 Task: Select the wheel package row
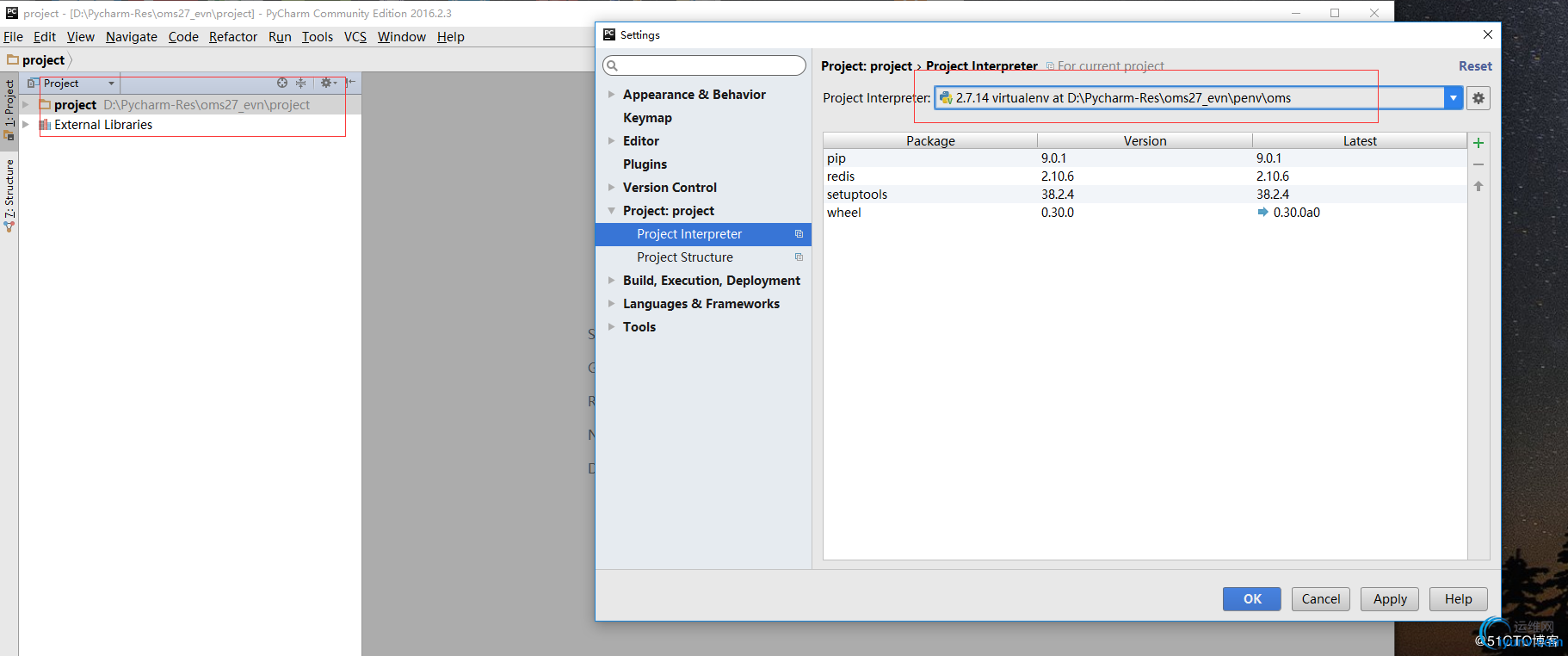pyautogui.click(x=1145, y=213)
